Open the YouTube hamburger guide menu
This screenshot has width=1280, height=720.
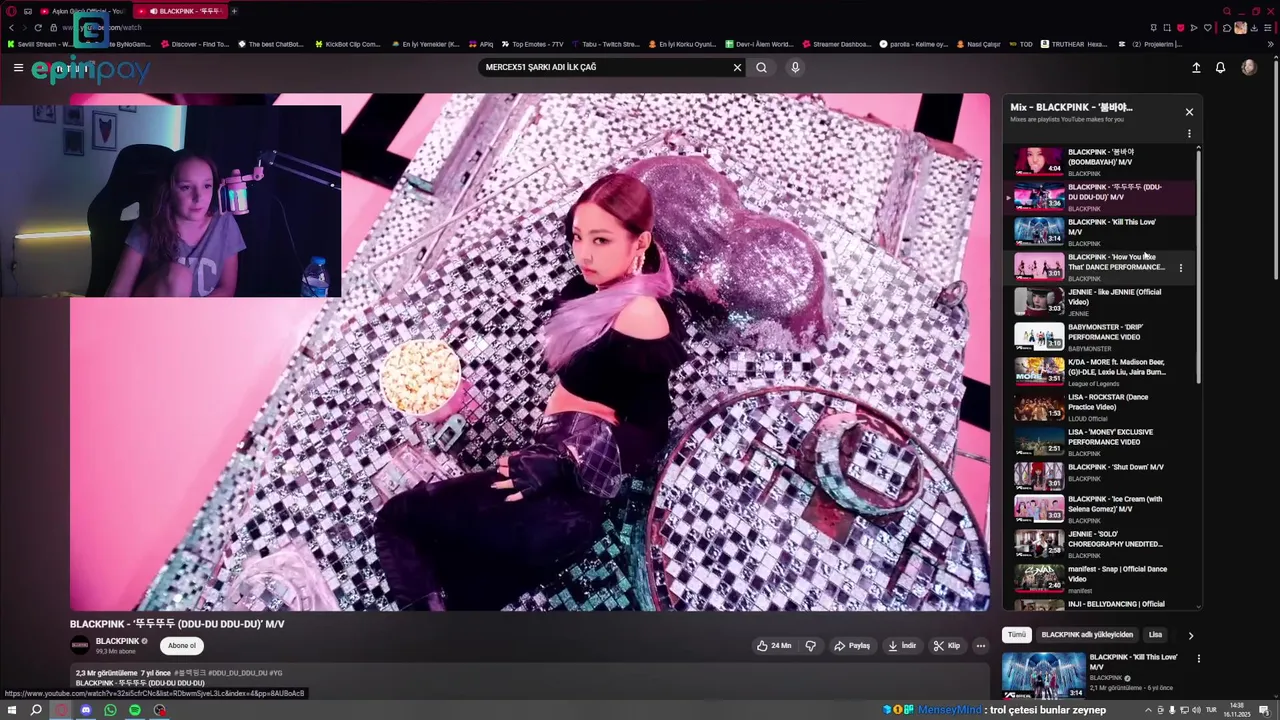pos(18,68)
